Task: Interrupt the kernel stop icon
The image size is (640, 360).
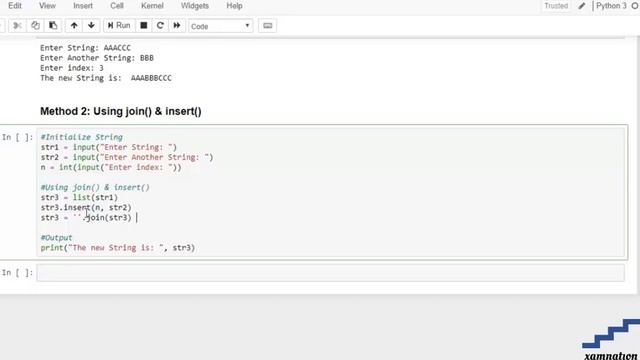Action: tap(144, 26)
